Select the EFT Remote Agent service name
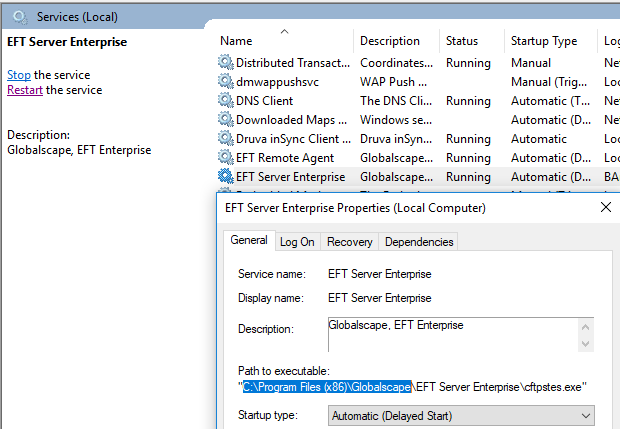The image size is (620, 429). [x=285, y=158]
